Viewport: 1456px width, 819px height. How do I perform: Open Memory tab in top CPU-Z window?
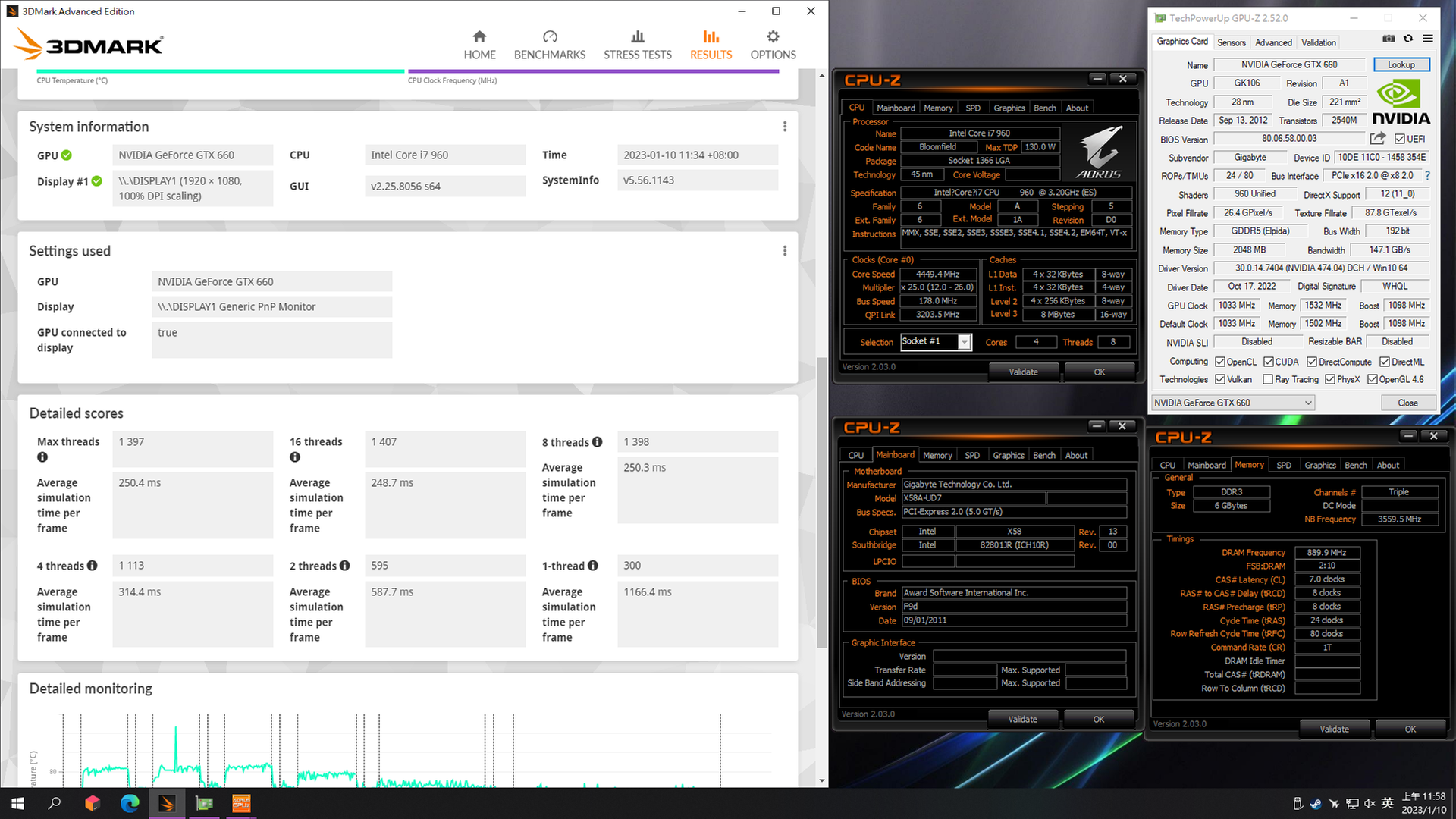coord(938,108)
